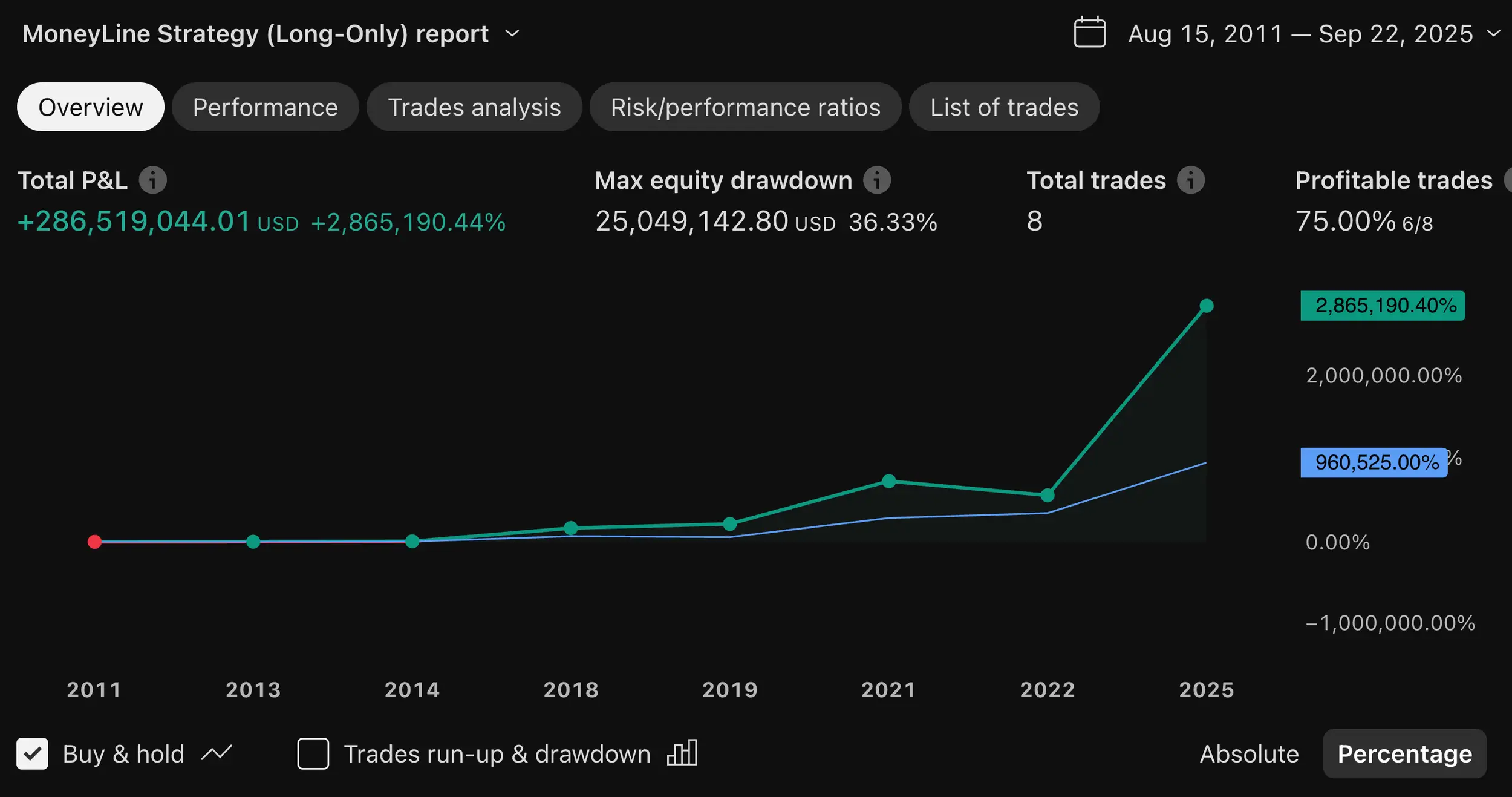Click the Total P&L info icon
Image resolution: width=1512 pixels, height=797 pixels.
(x=152, y=180)
